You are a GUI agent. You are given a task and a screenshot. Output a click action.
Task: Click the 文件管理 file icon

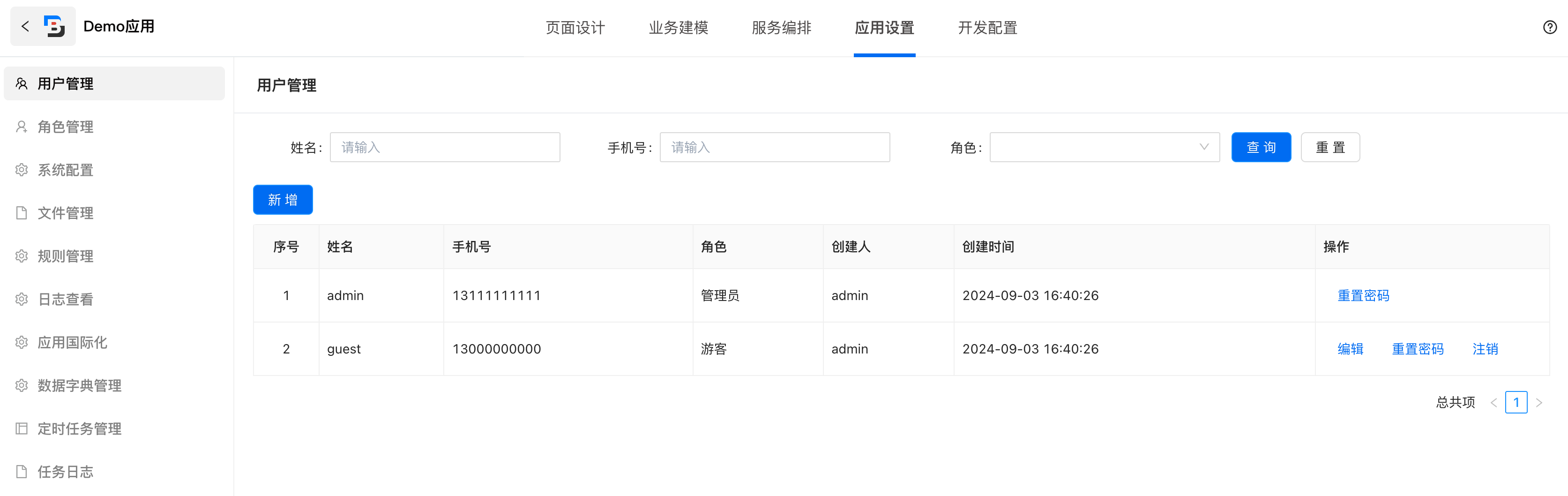click(x=21, y=213)
